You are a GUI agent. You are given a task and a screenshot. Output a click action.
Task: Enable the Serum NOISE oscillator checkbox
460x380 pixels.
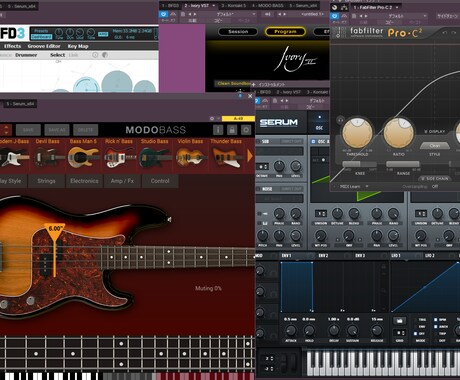pyautogui.click(x=259, y=189)
